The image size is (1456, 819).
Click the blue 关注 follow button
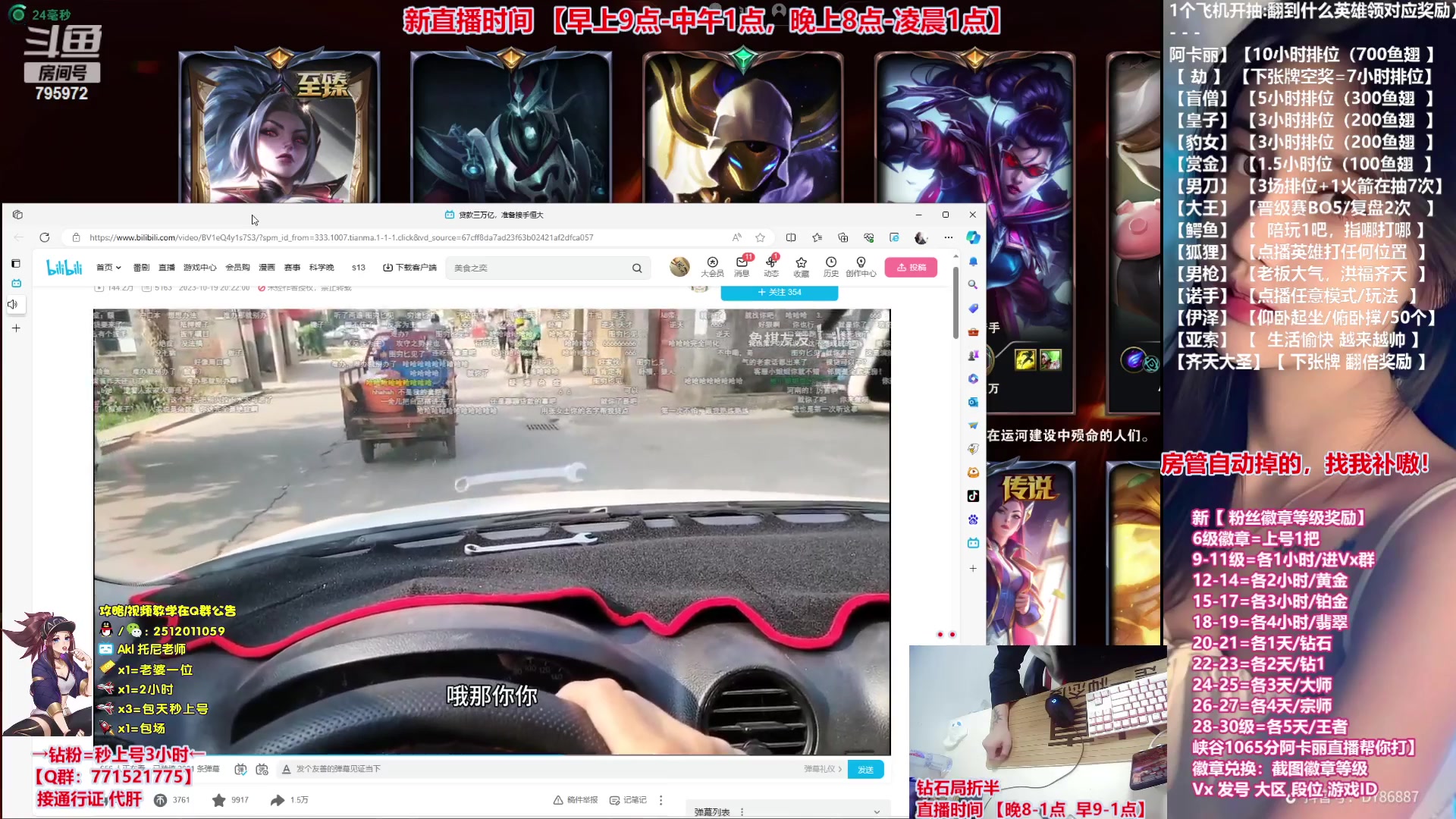(779, 292)
